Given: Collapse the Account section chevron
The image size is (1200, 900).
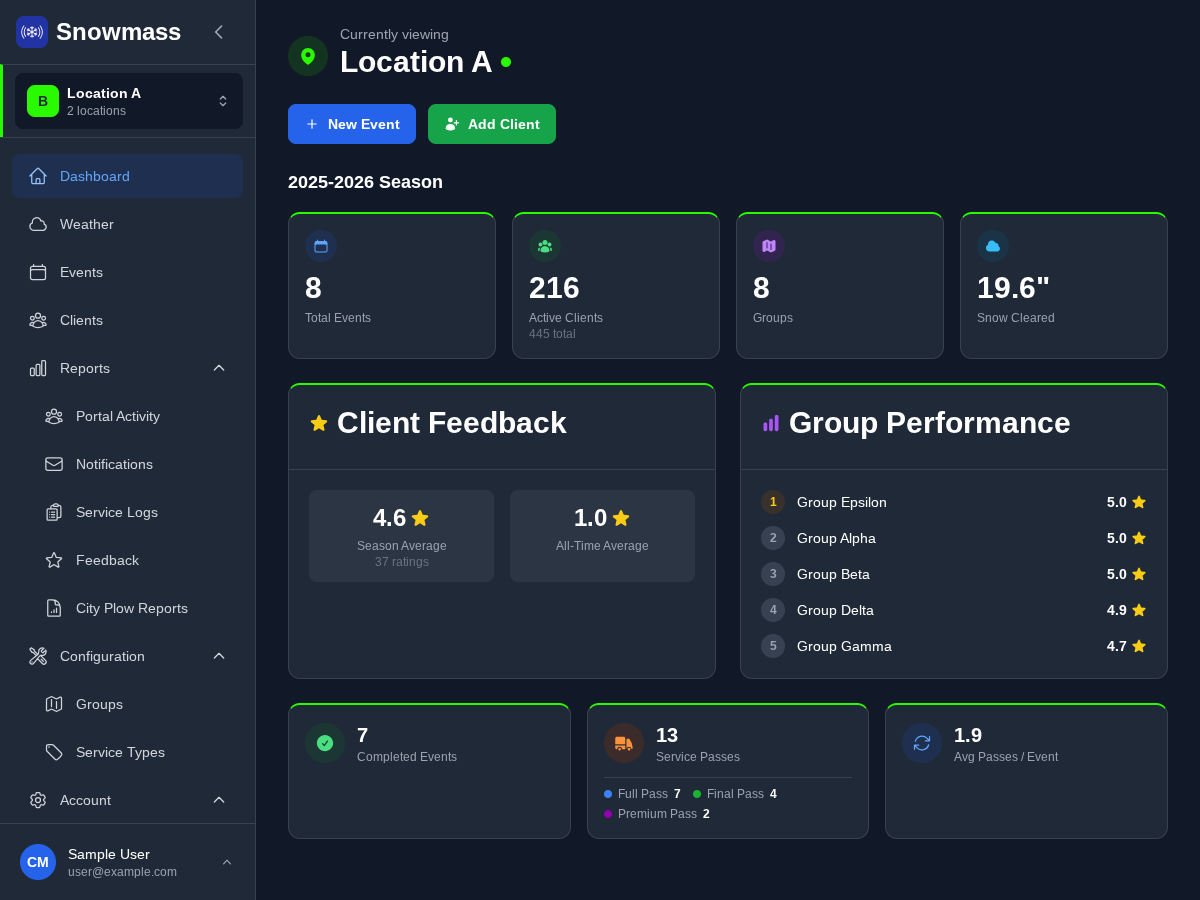Looking at the screenshot, I should pyautogui.click(x=219, y=800).
